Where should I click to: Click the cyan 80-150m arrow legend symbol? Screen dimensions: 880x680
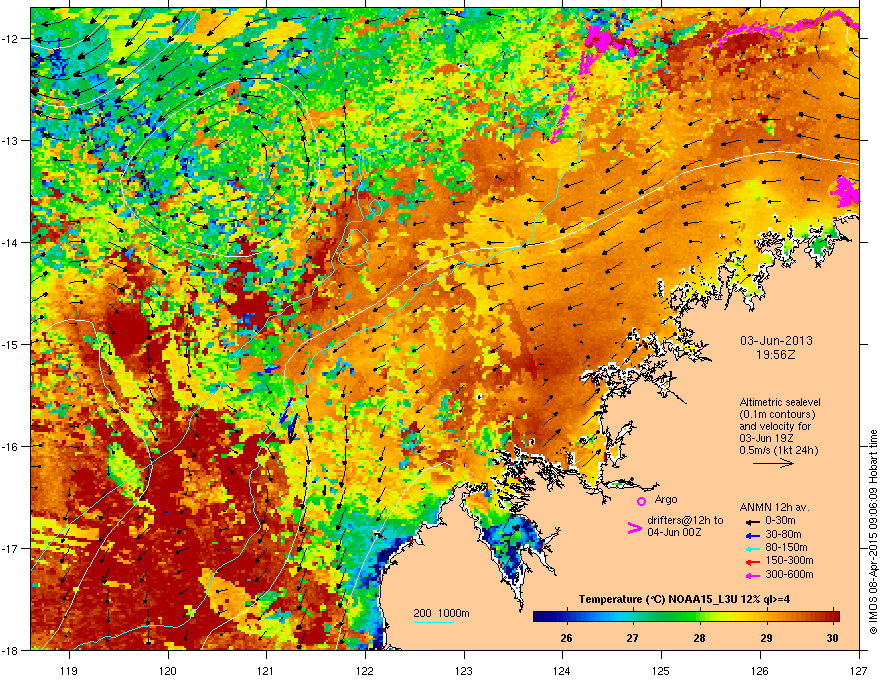coord(751,549)
